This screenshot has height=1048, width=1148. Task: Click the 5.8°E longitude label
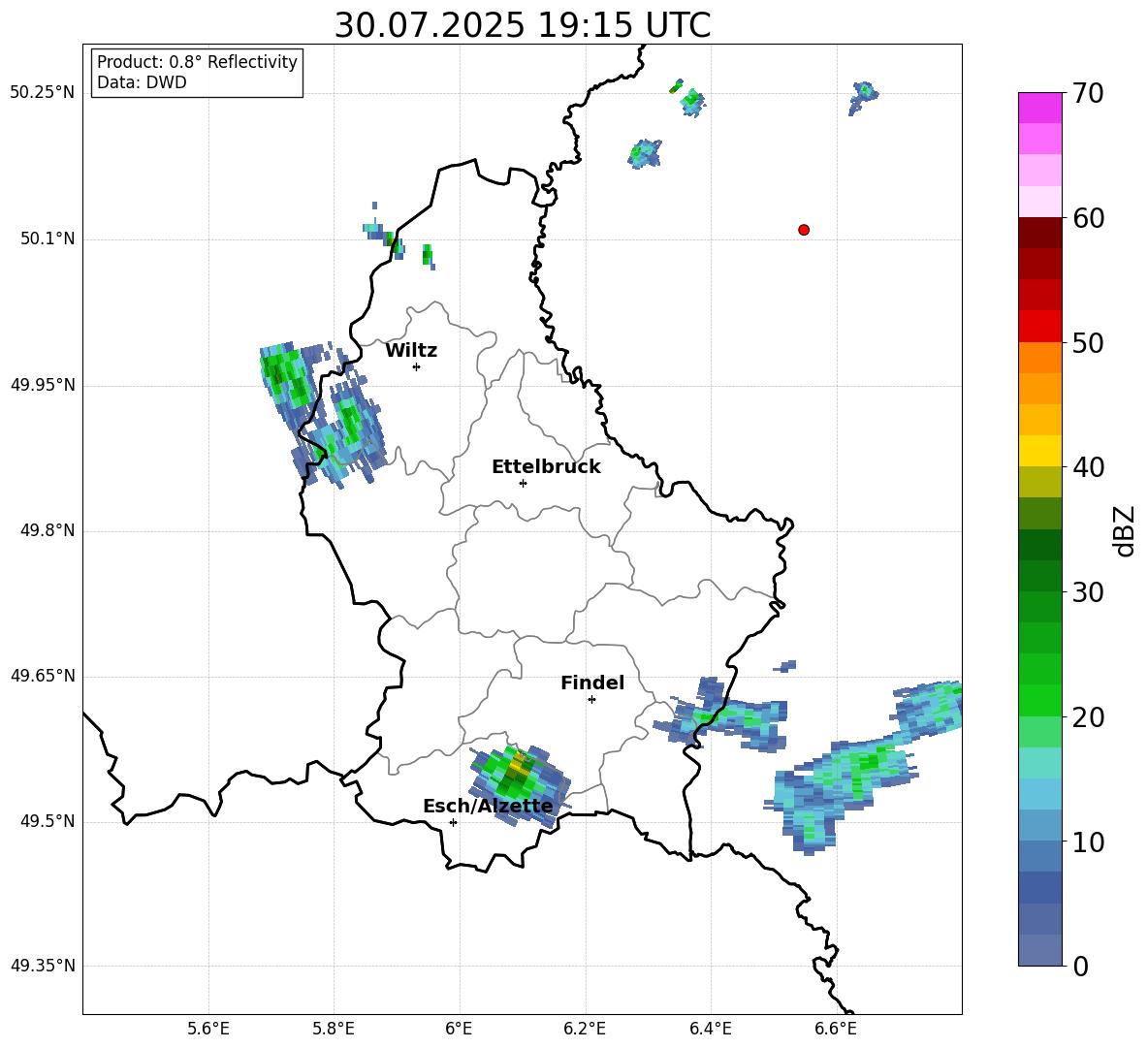click(x=334, y=1029)
